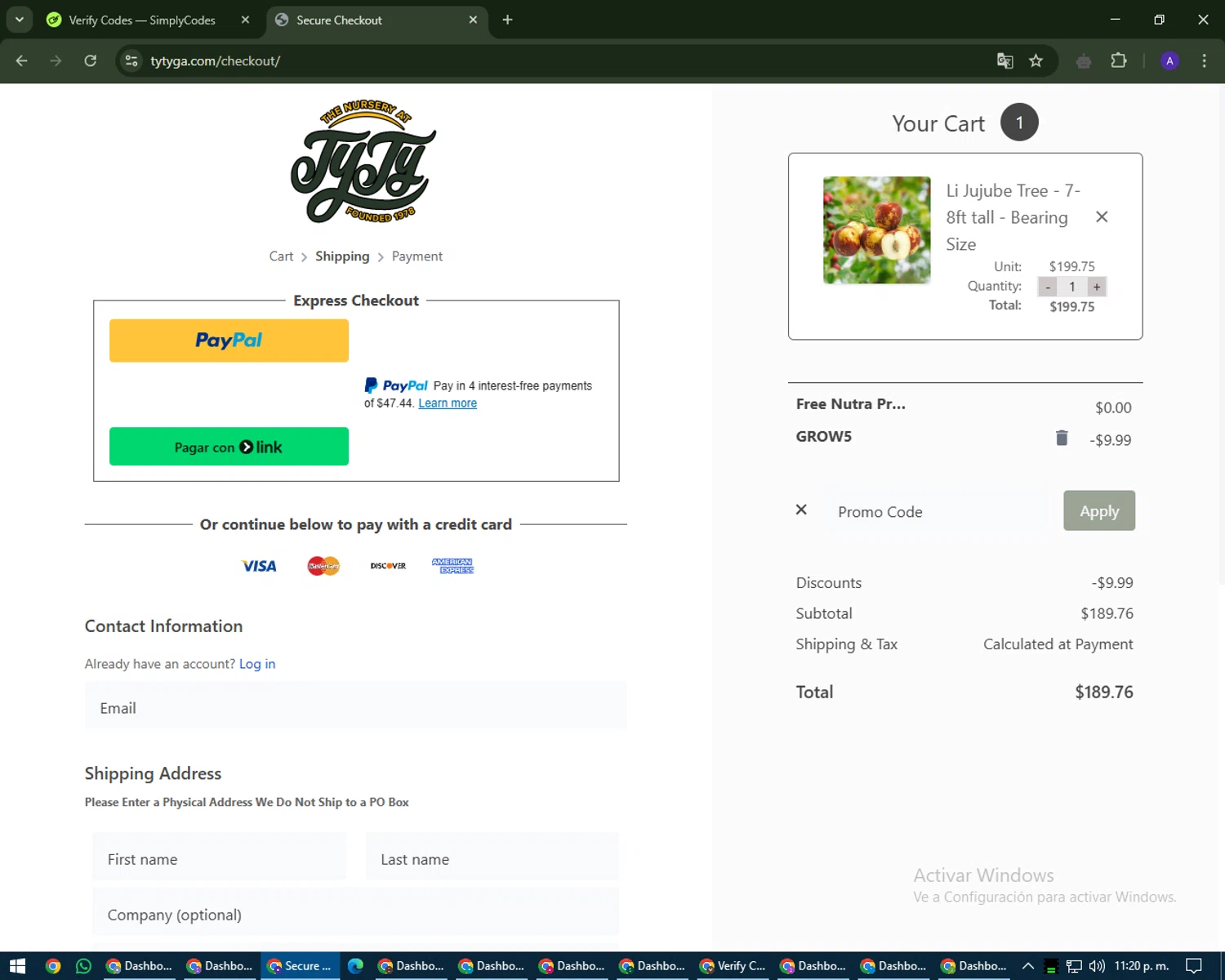Click the Mastercard logo

[x=323, y=566]
